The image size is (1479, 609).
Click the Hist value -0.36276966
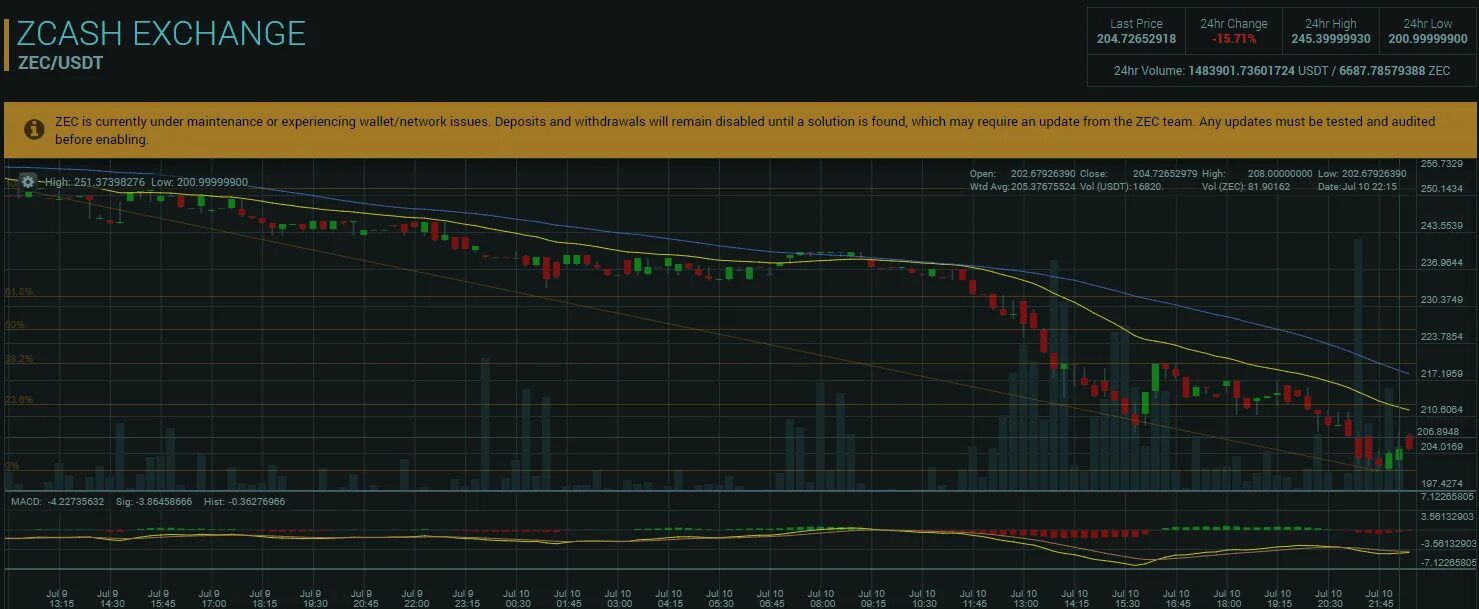click(255, 501)
